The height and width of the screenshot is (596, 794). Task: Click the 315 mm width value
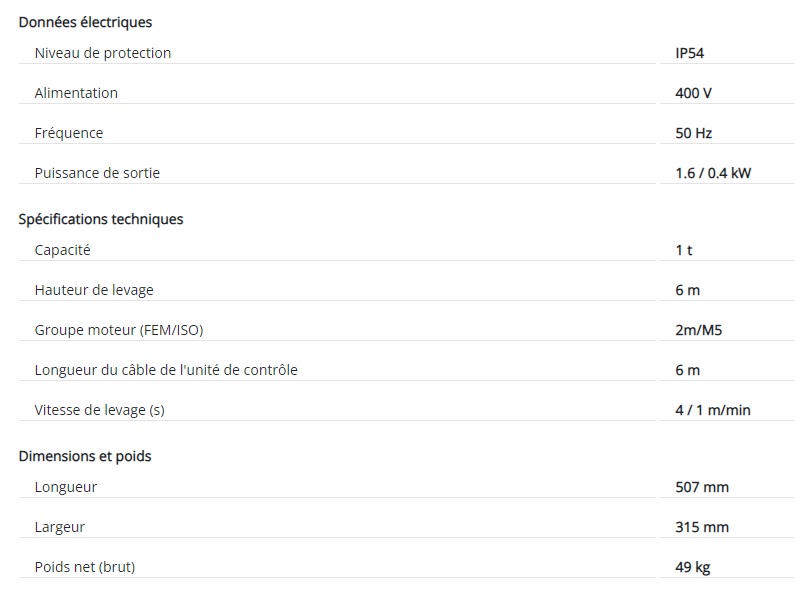tap(702, 527)
